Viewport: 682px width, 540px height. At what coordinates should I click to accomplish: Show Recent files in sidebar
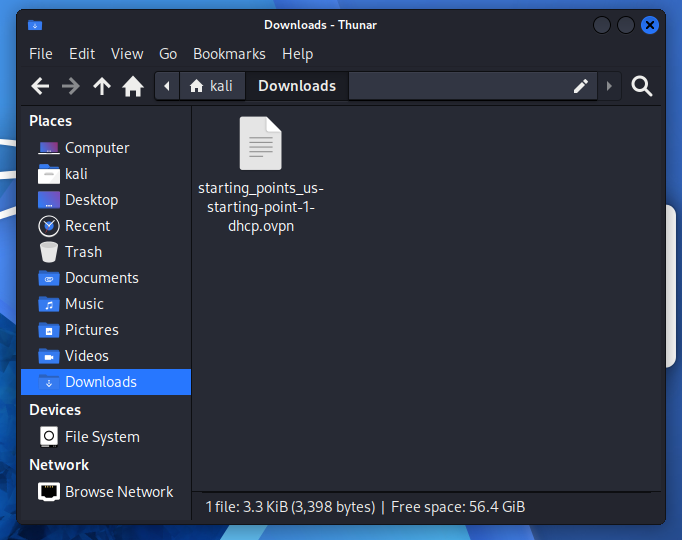tap(106, 226)
